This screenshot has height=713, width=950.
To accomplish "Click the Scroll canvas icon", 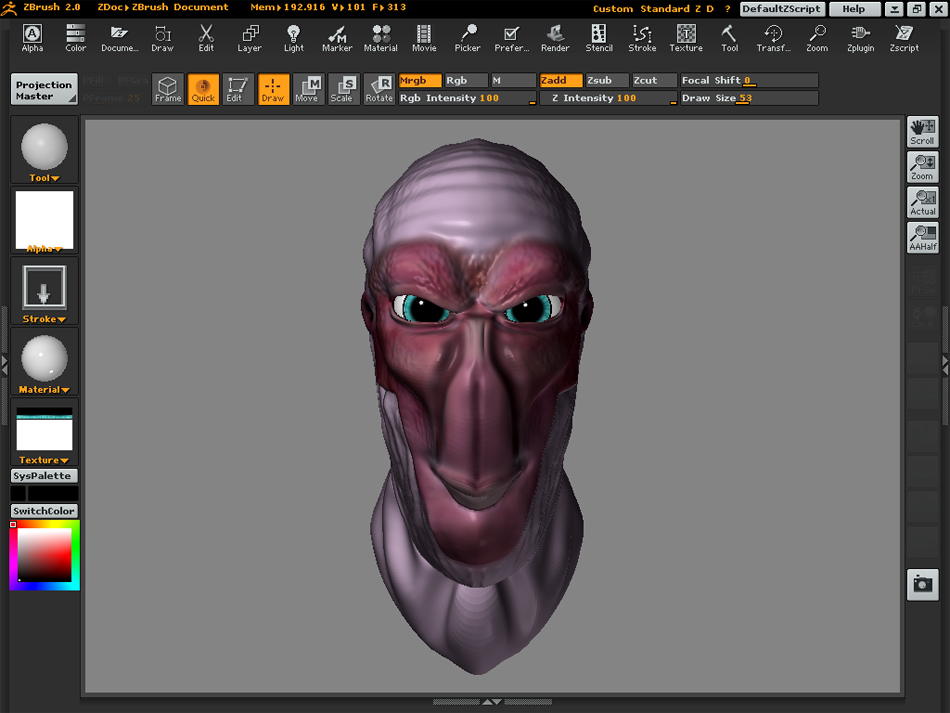I will point(922,131).
